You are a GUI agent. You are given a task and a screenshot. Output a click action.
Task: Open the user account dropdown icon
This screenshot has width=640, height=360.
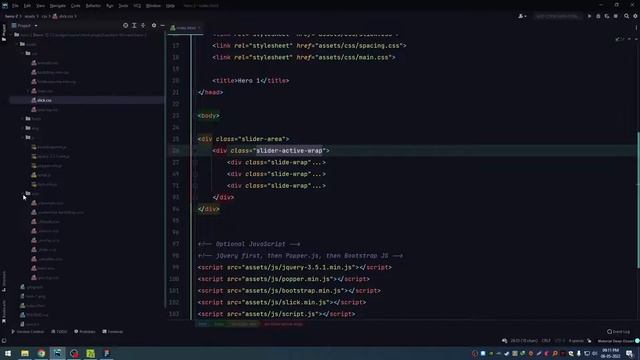[x=522, y=16]
